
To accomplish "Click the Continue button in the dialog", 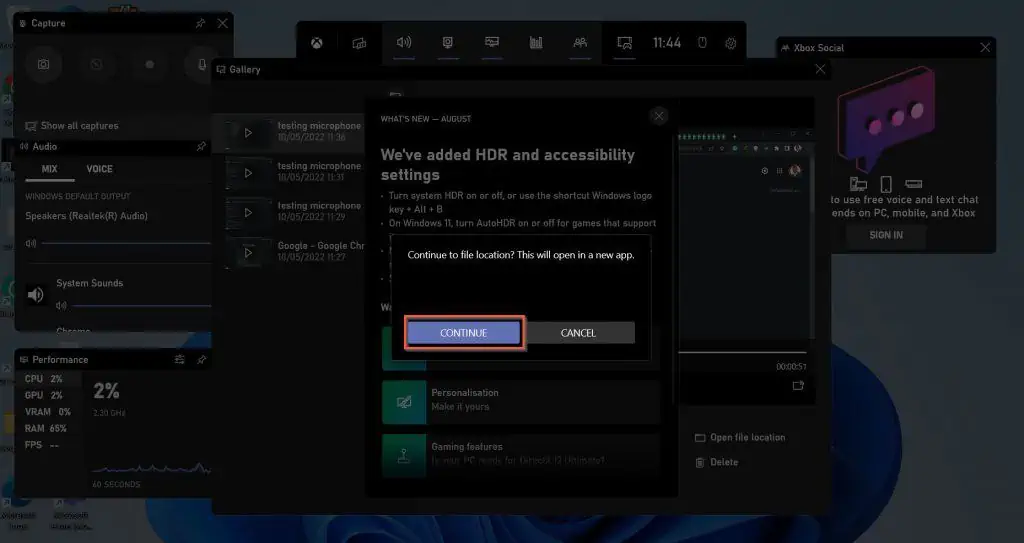I will 463,333.
